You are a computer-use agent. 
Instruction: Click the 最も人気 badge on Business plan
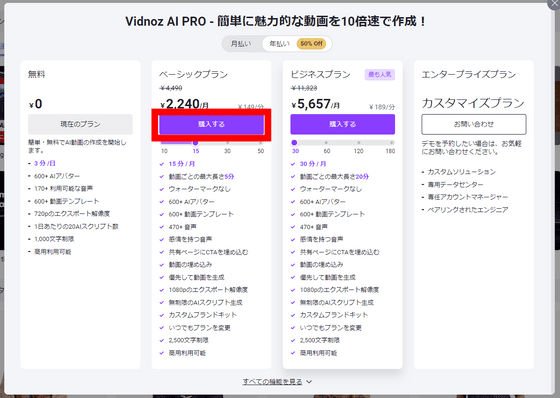[380, 74]
